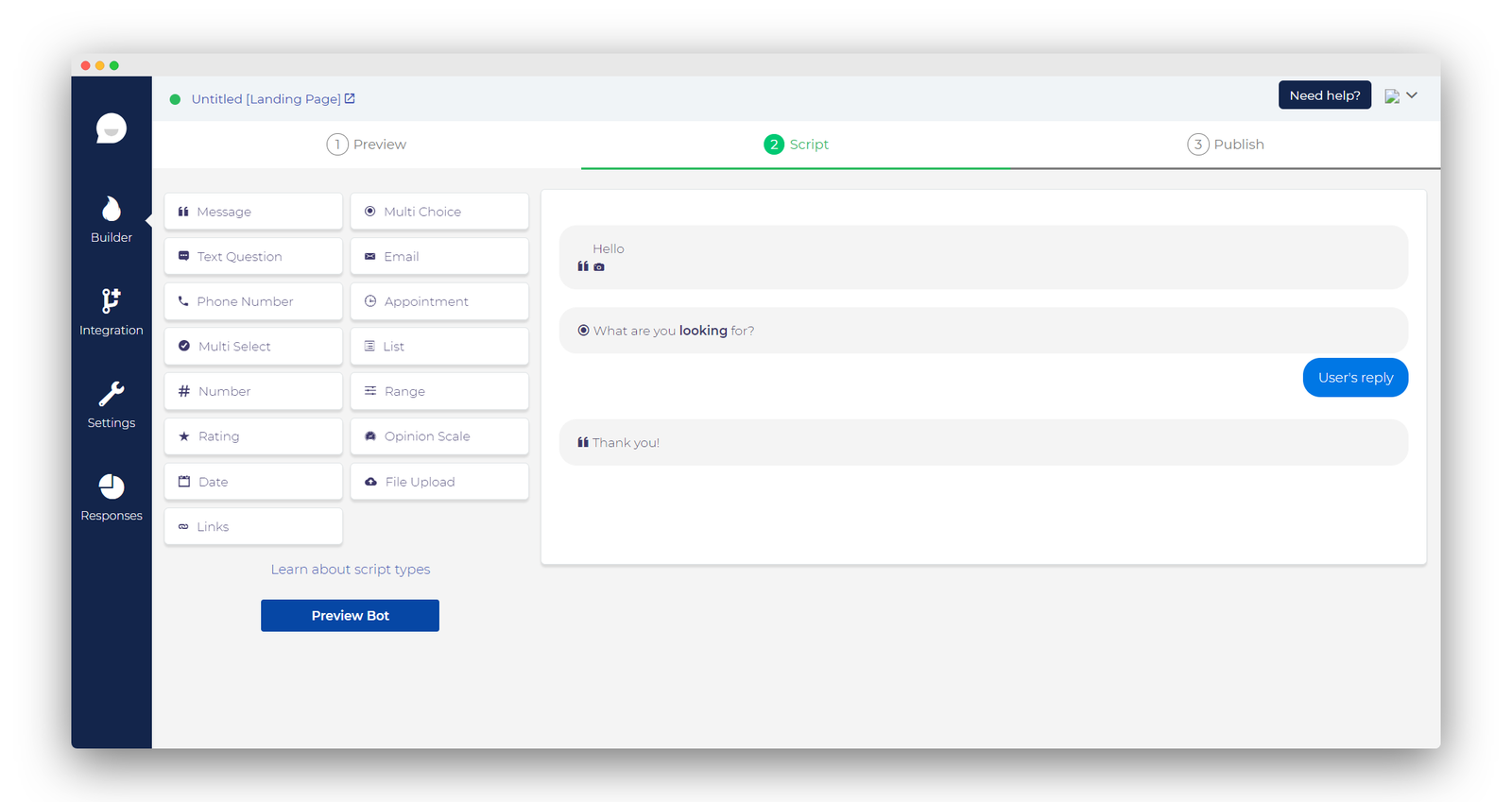
Task: Open the Builder section in the sidebar
Action: tap(112, 220)
